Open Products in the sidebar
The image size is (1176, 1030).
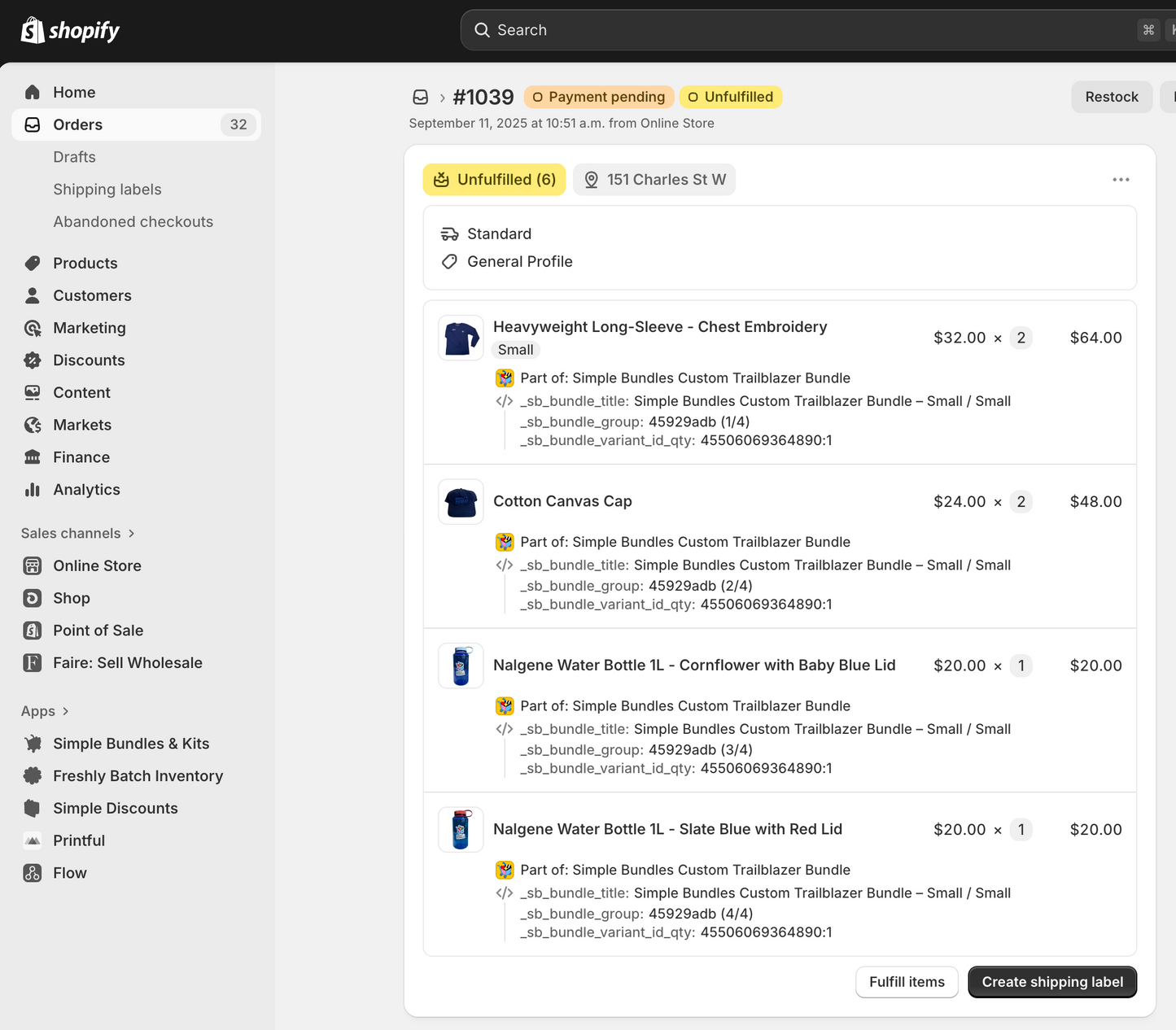tap(85, 263)
